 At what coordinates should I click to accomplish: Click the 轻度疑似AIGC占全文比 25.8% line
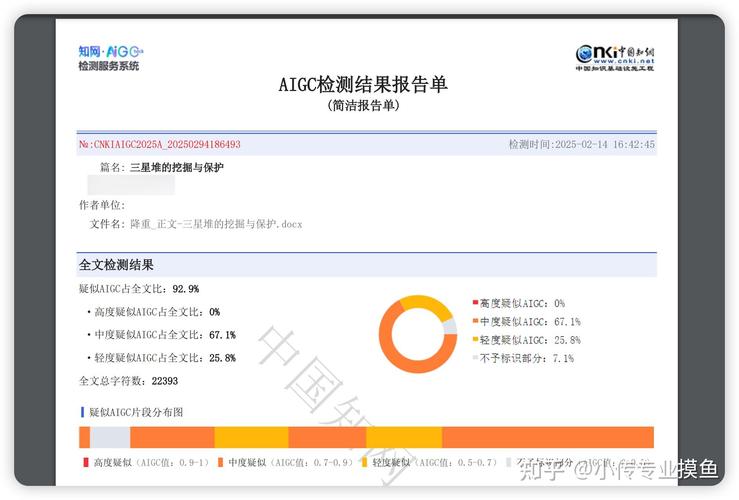pos(162,358)
